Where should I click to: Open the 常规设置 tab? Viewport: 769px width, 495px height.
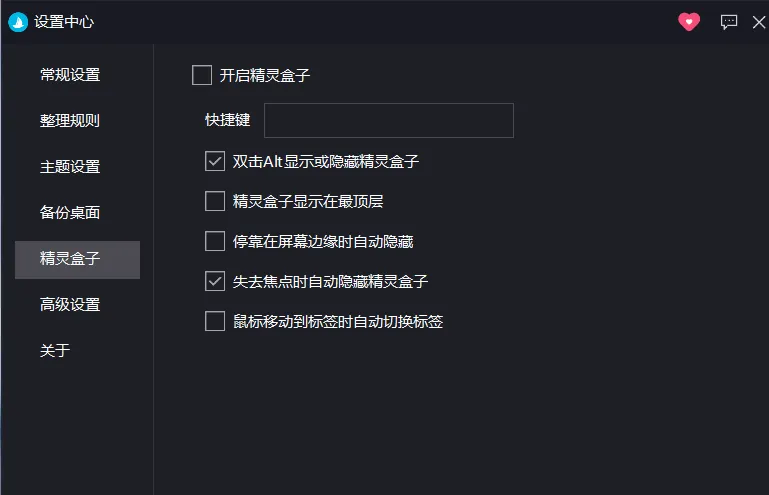(x=70, y=75)
